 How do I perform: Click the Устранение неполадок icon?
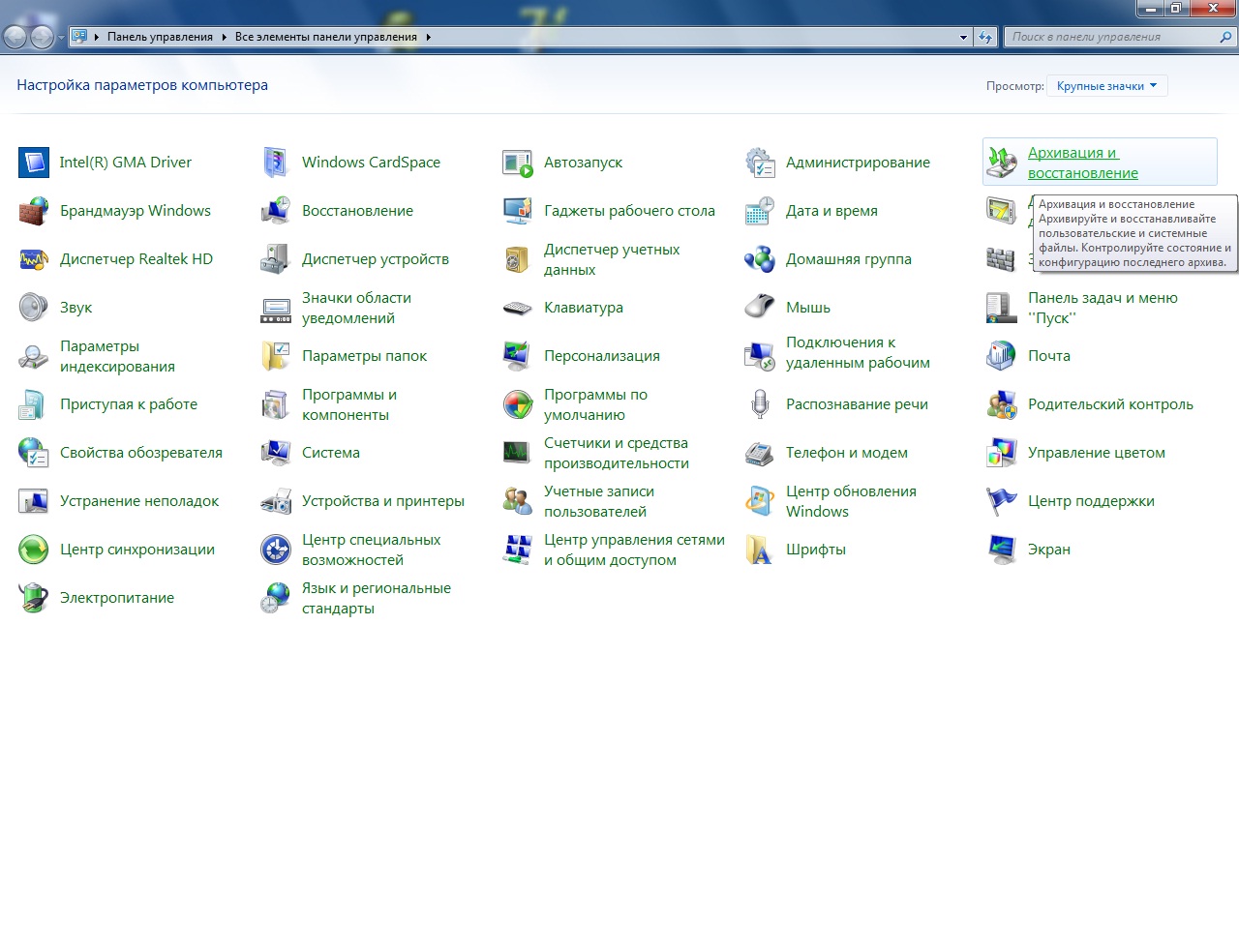click(x=34, y=501)
